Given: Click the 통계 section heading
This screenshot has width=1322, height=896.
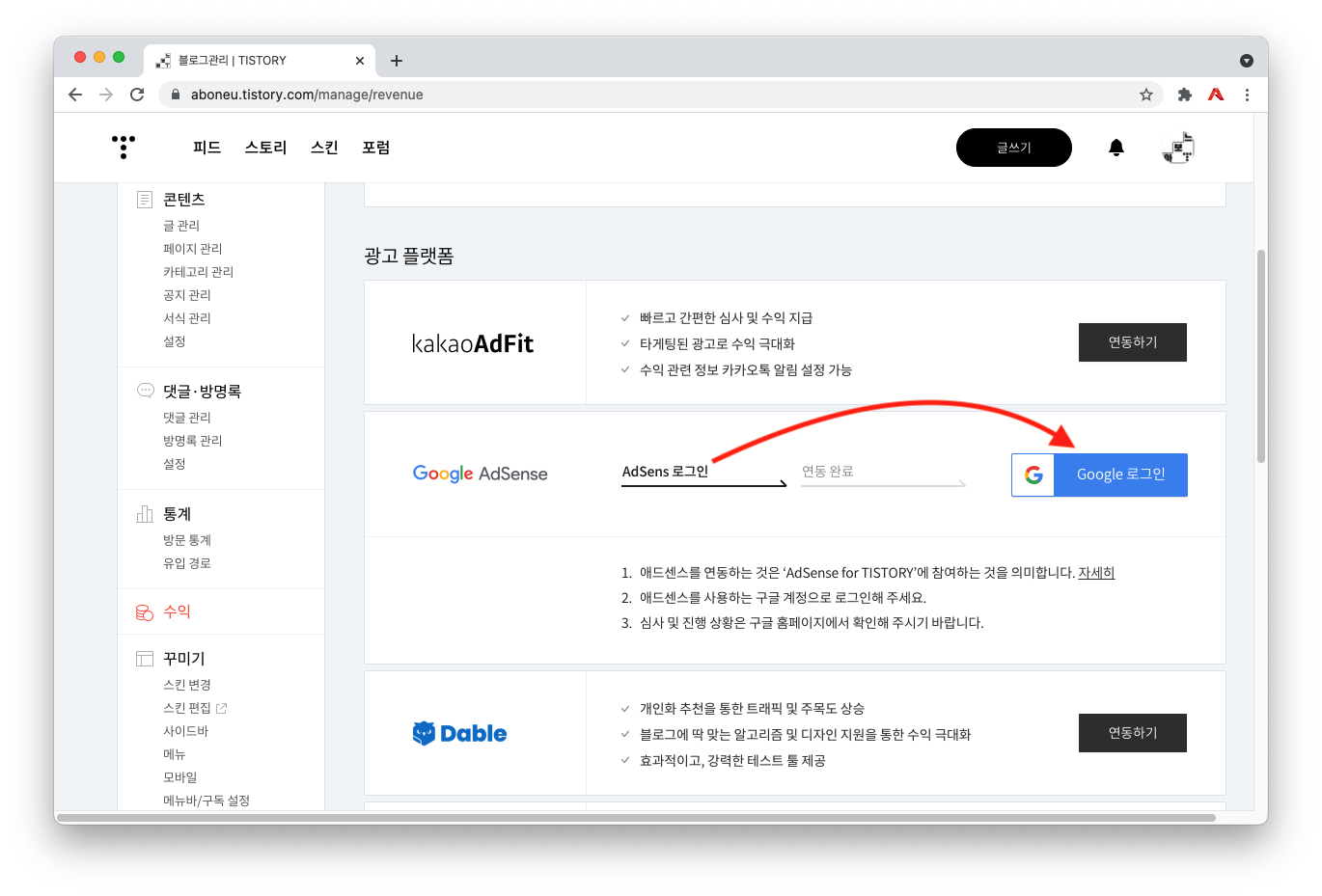Looking at the screenshot, I should [178, 514].
